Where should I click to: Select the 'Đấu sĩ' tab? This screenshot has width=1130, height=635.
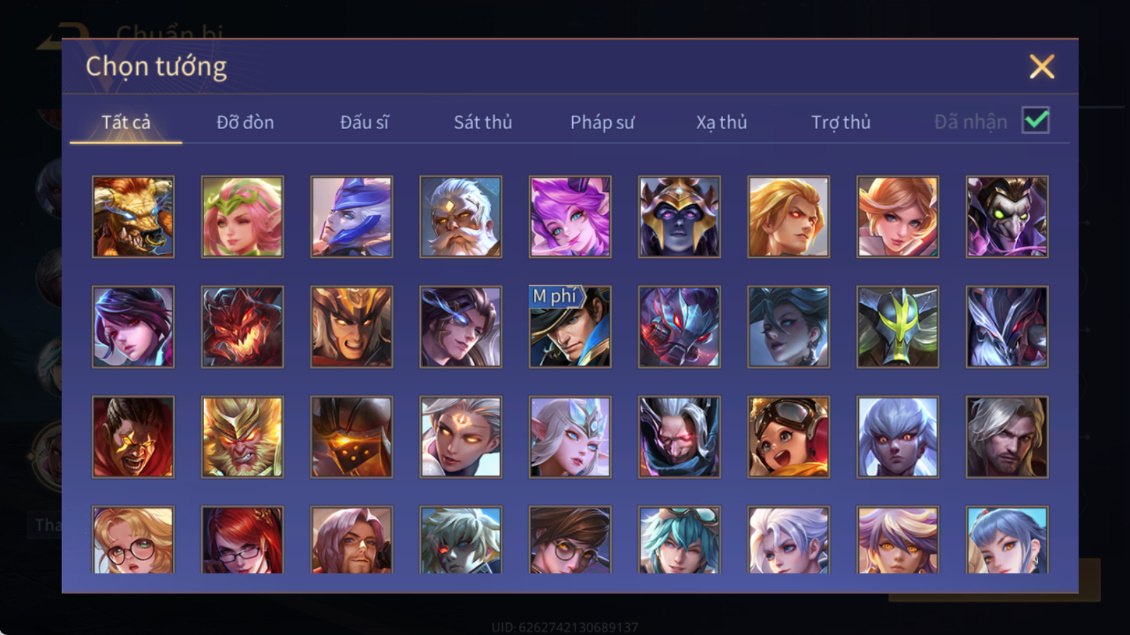[365, 122]
